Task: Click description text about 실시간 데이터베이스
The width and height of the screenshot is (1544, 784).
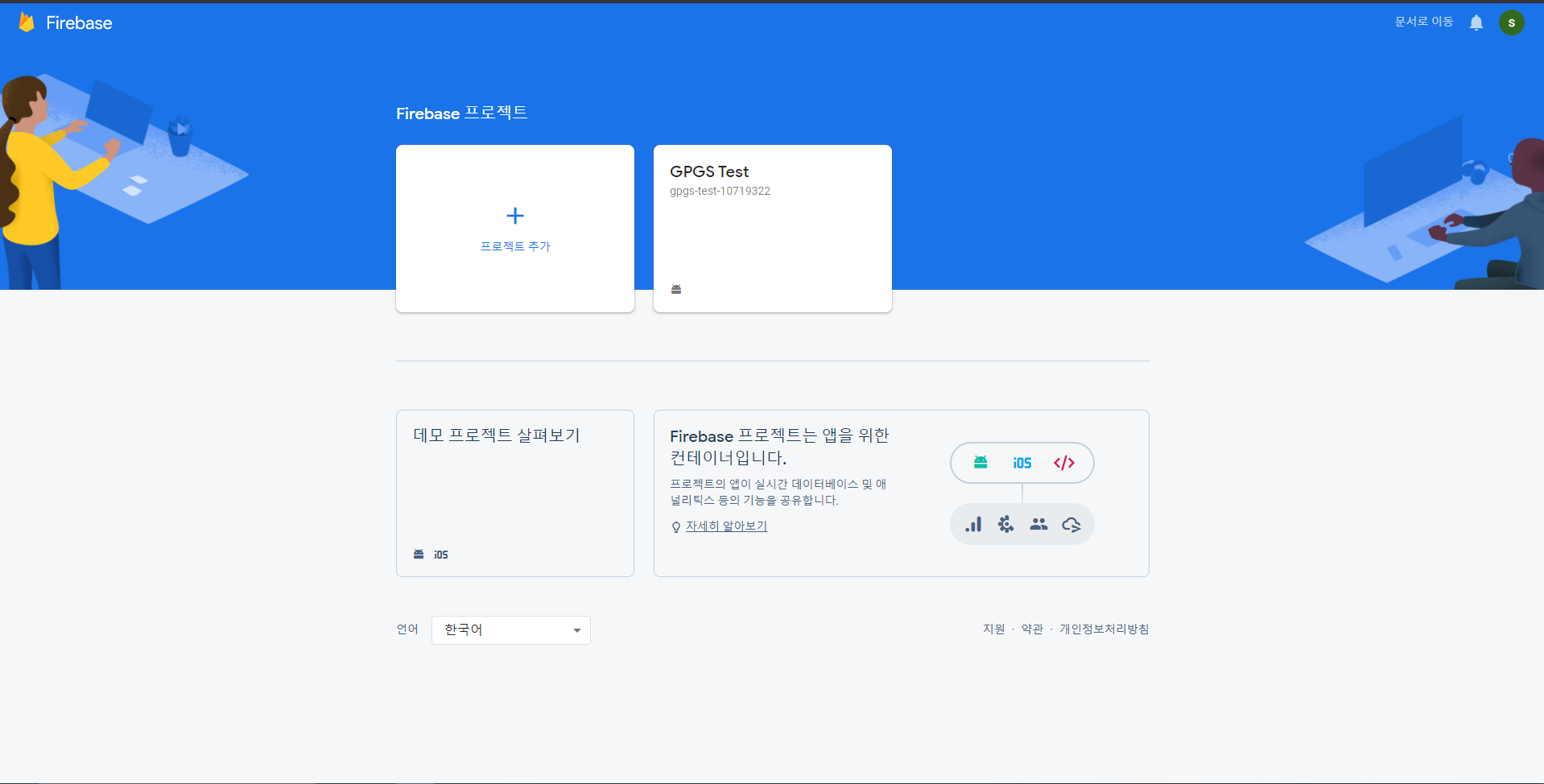Action: [x=778, y=492]
